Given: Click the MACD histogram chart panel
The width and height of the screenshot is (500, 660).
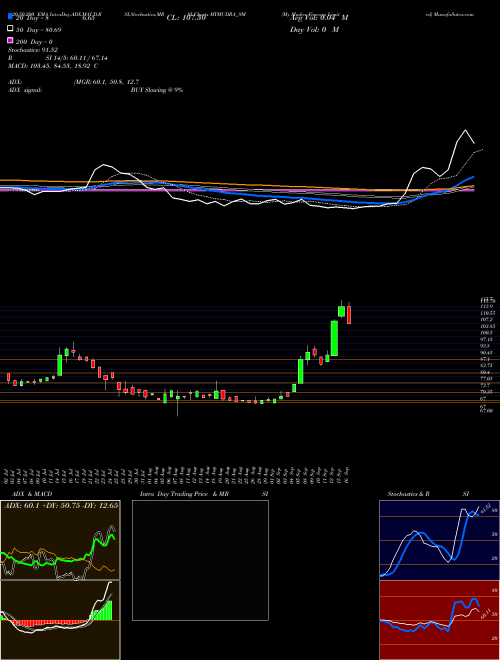Looking at the screenshot, I should click(x=60, y=620).
